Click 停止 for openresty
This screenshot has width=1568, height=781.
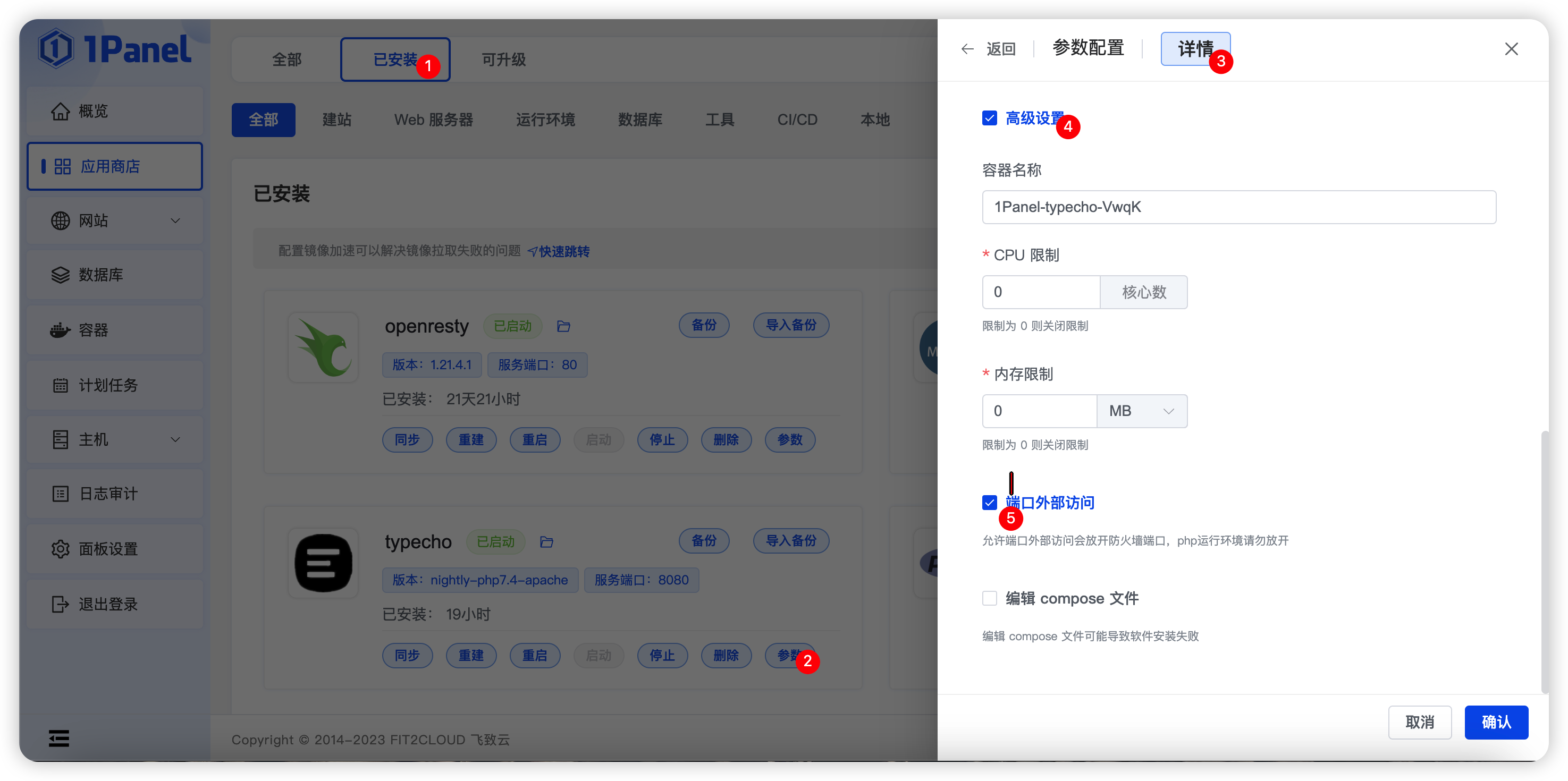pos(662,440)
